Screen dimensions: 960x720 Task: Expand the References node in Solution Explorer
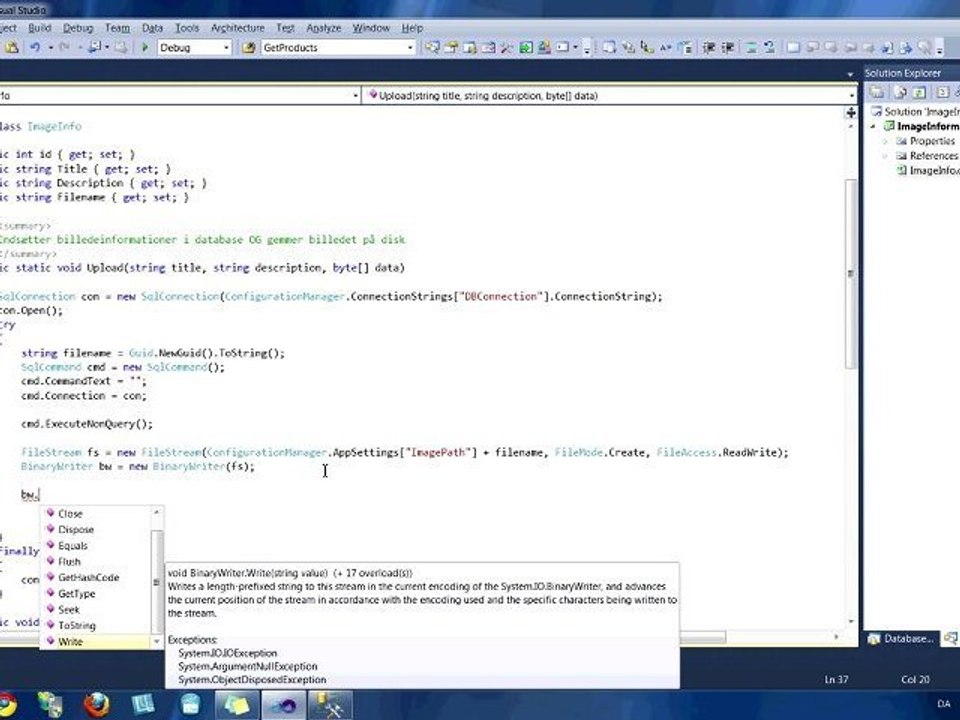pos(885,156)
